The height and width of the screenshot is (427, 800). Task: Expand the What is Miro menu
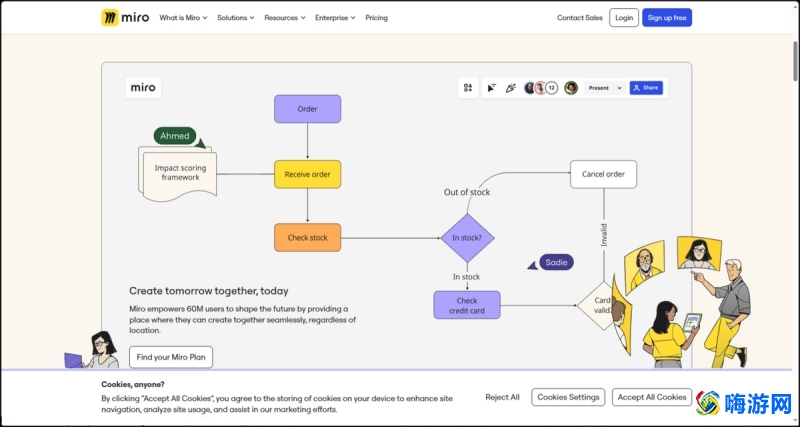pyautogui.click(x=183, y=17)
